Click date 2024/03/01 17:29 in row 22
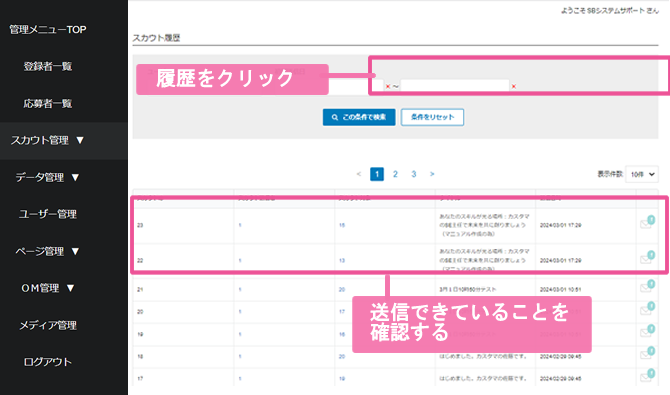 (560, 260)
